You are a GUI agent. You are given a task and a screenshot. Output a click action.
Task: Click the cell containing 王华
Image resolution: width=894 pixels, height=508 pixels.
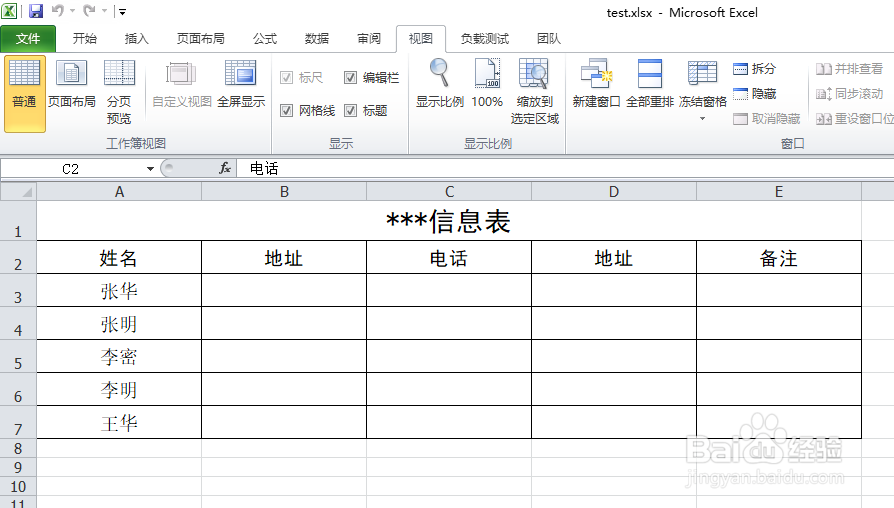point(119,422)
